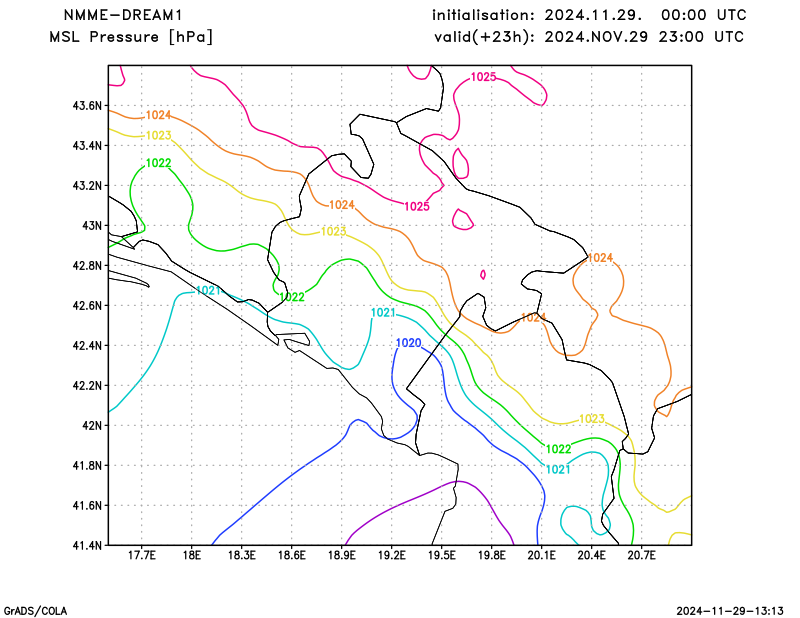
Task: Click the 18.9E longitude label
Action: (x=341, y=555)
